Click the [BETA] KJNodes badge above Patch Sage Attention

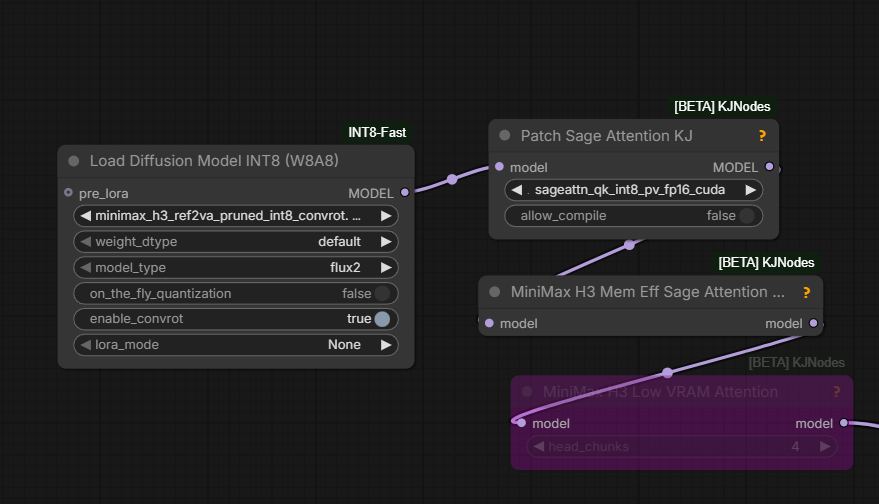click(722, 107)
